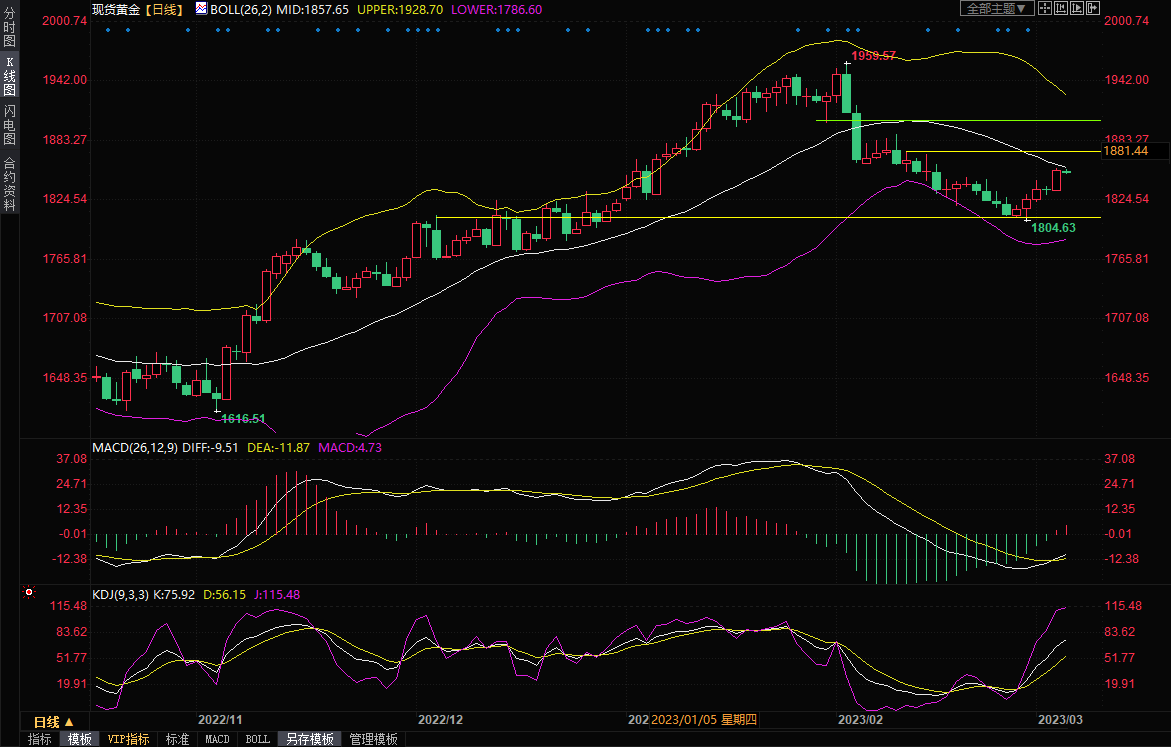Viewport: 1171px width, 747px height.
Task: Click the red marker icon beside KDJ
Action: tap(29, 593)
